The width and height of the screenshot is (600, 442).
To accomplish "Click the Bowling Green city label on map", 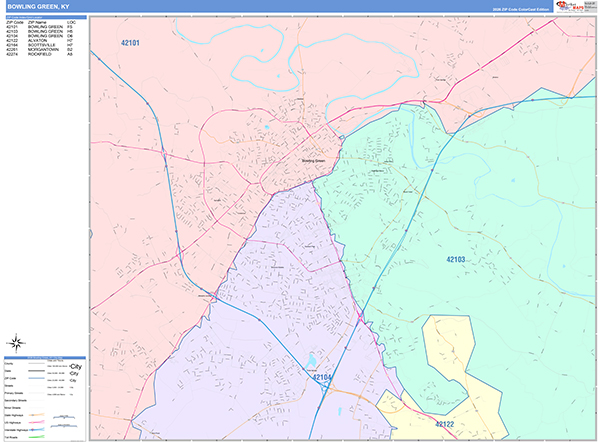I will coord(314,160).
